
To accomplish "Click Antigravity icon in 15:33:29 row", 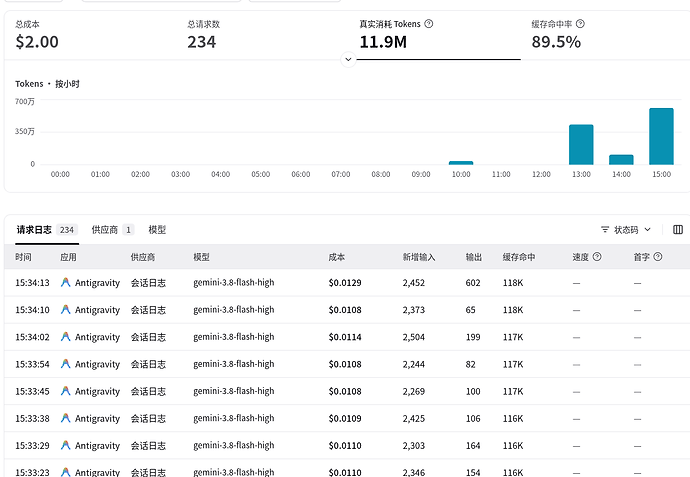I will (x=66, y=445).
